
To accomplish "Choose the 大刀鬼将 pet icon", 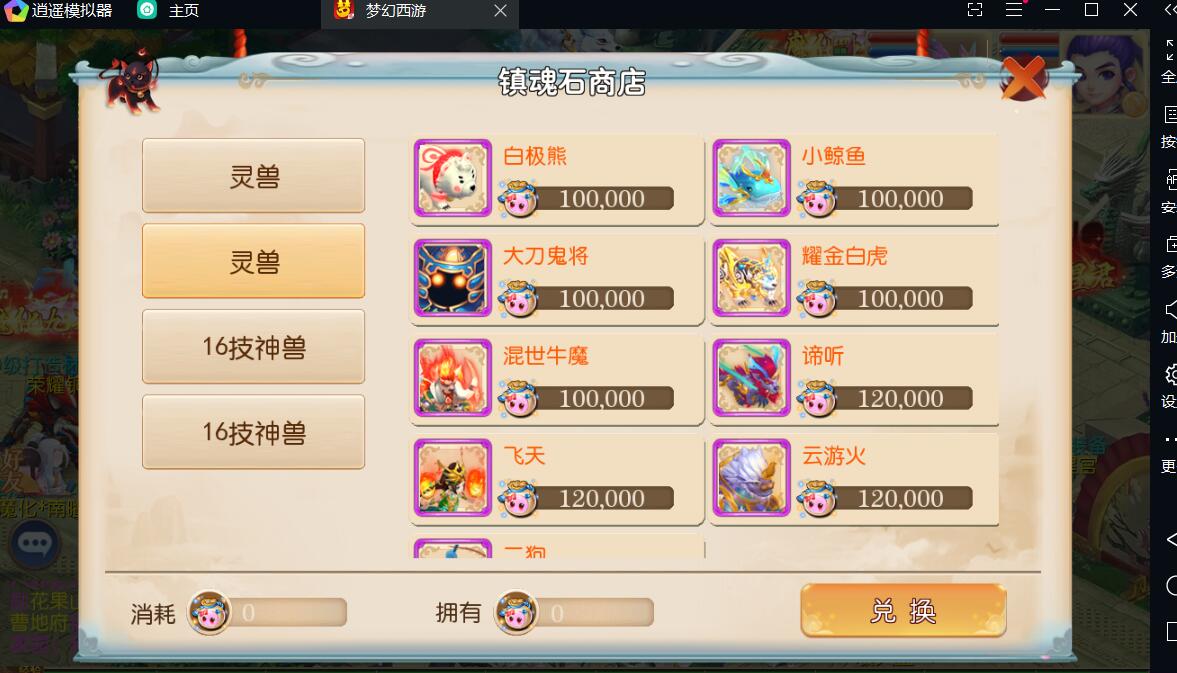I will pos(453,278).
